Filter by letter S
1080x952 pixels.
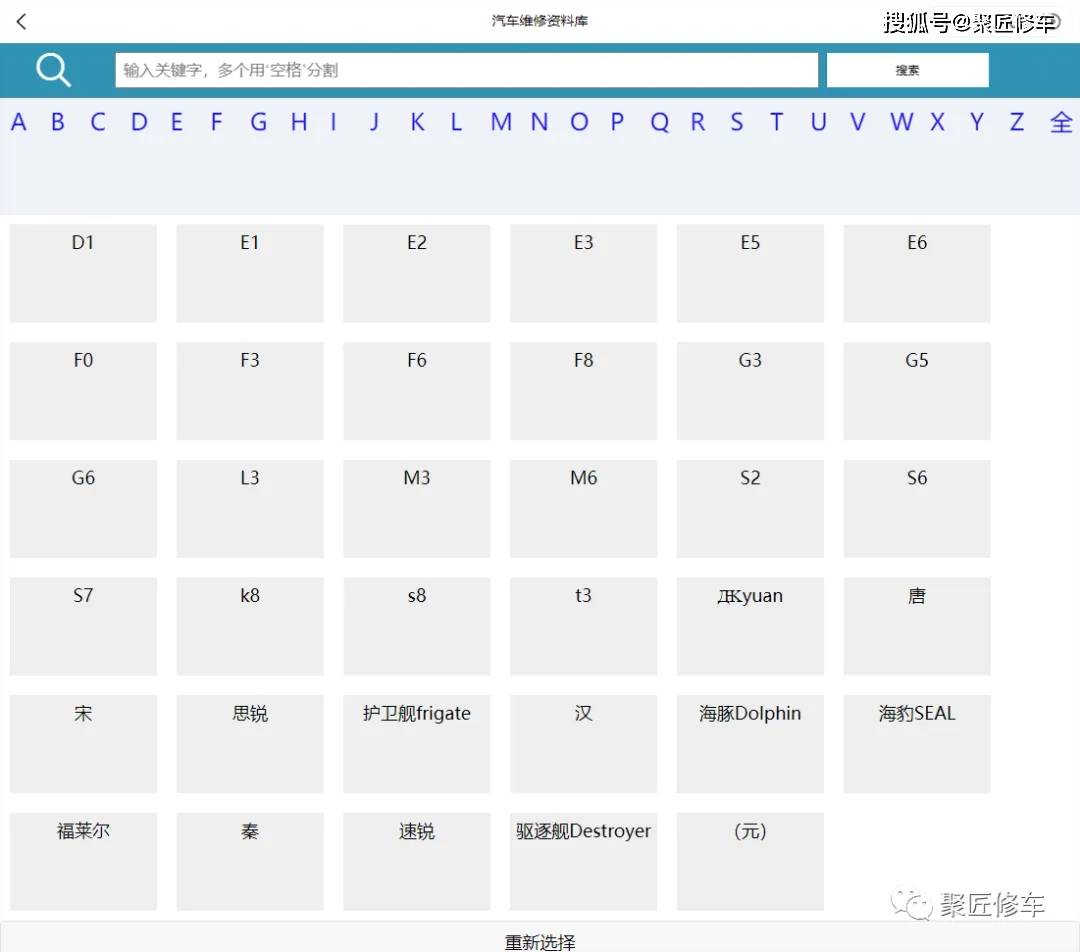click(x=736, y=122)
